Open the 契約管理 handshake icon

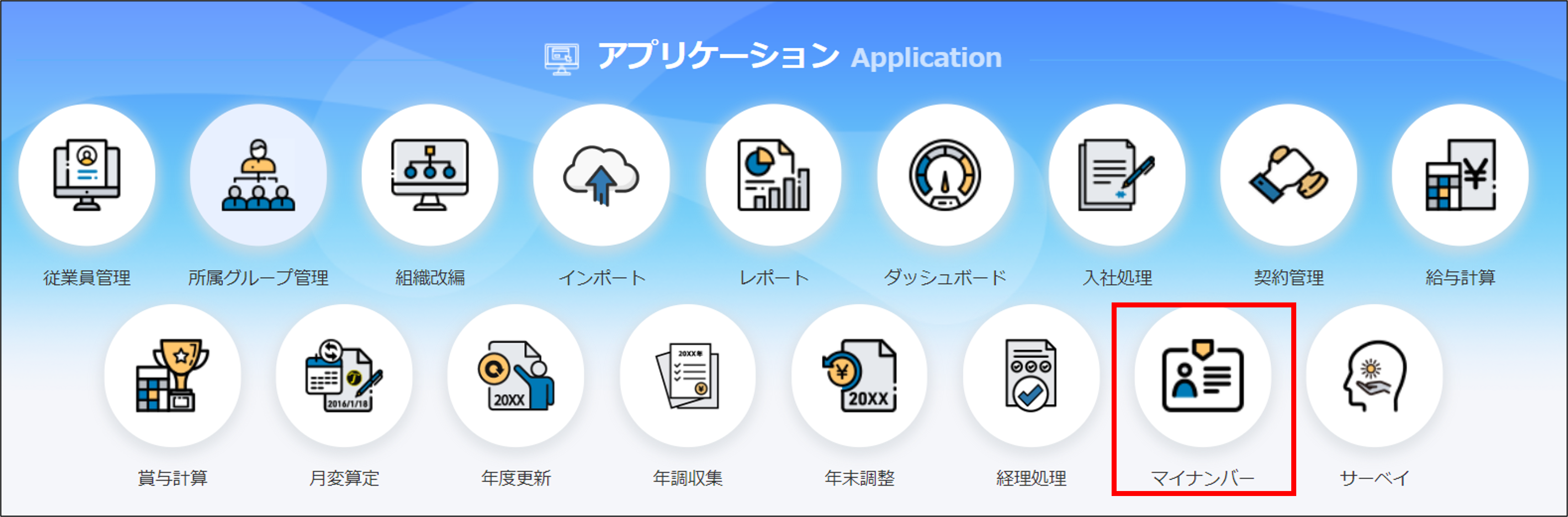1289,175
